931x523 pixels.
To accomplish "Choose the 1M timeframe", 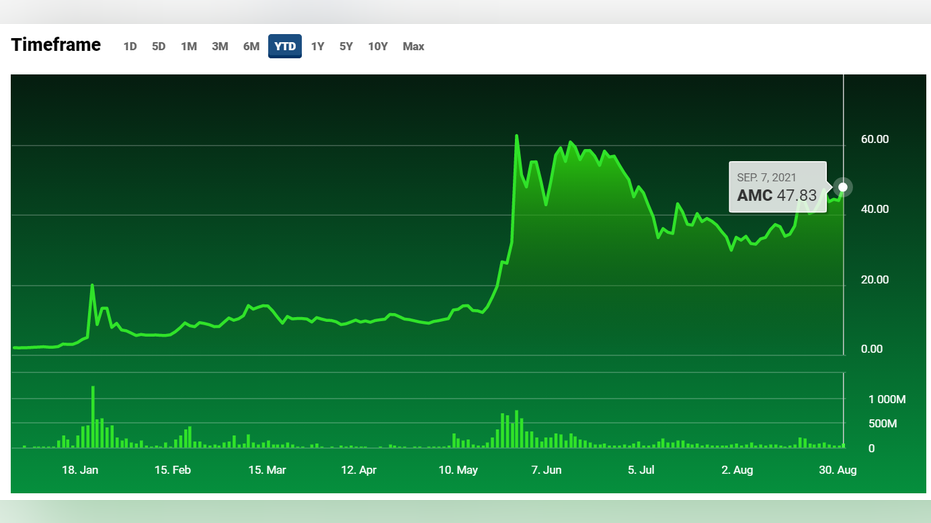I will click(189, 46).
